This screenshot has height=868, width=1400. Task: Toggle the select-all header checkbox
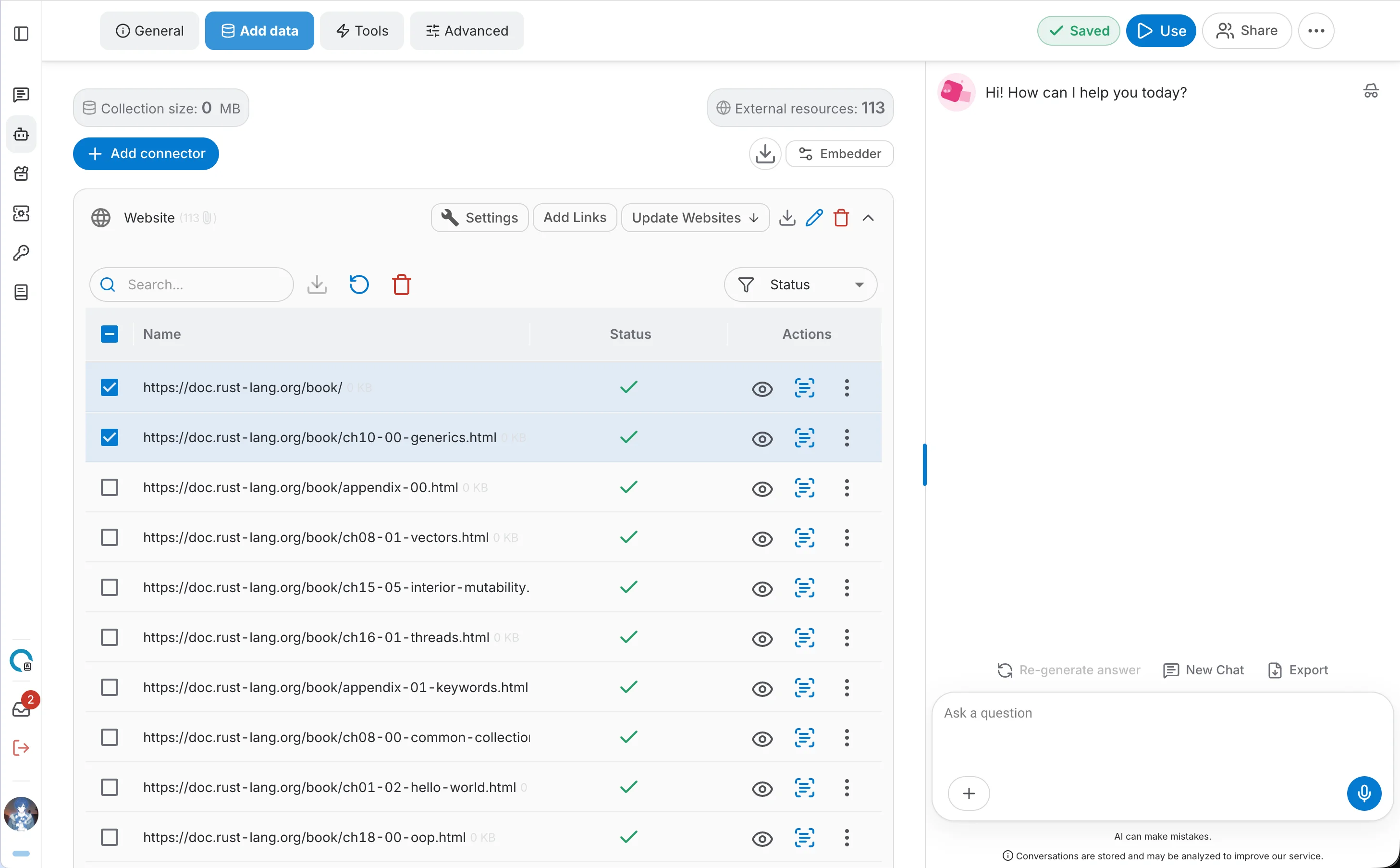(x=110, y=334)
